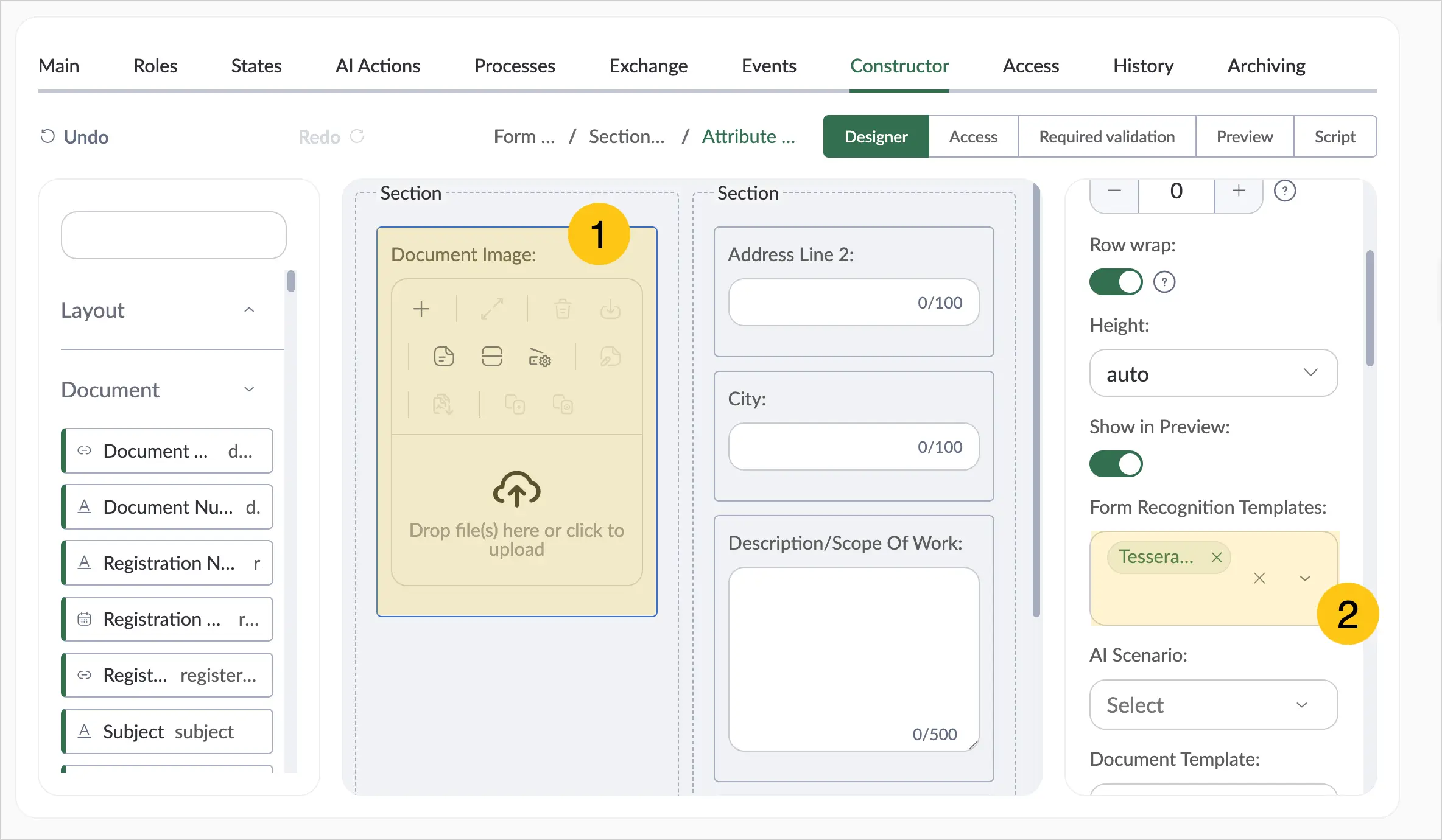Viewport: 1442px width, 840px height.
Task: Click the cloud upload icon in drop area
Action: (516, 489)
